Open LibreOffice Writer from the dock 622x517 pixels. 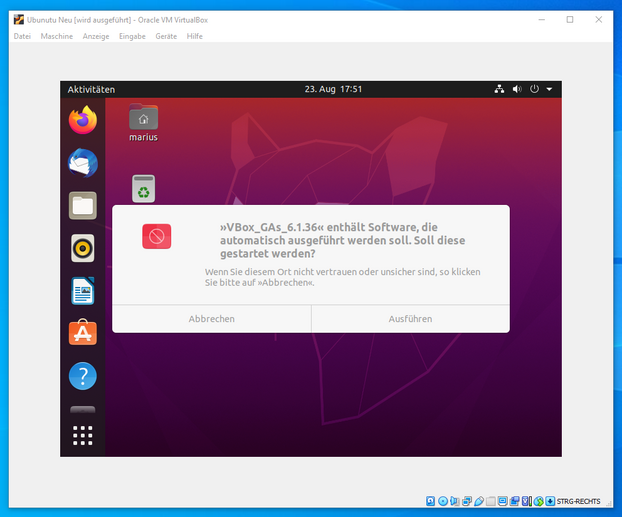(83, 291)
